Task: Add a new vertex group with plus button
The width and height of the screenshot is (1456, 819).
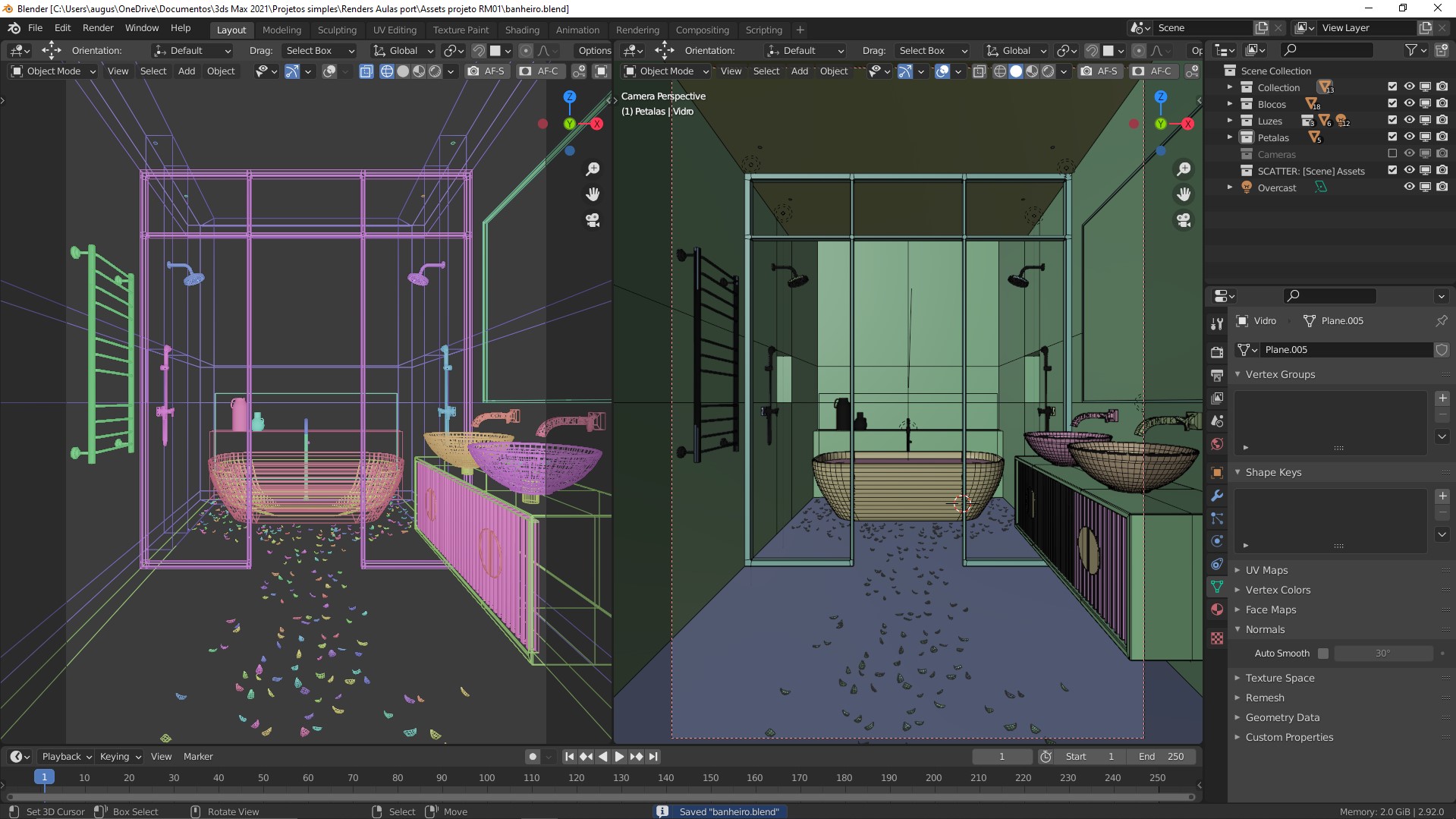Action: (1442, 398)
